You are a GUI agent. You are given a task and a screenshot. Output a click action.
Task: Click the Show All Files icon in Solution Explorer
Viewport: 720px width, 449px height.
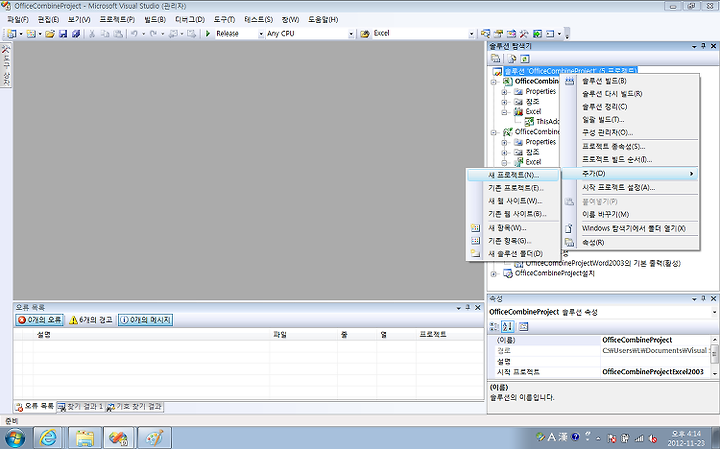512,58
